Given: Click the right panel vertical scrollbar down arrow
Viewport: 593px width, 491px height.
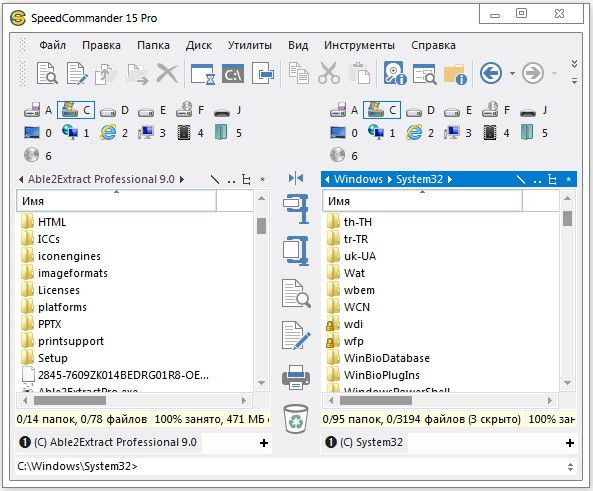Looking at the screenshot, I should click(x=567, y=383).
